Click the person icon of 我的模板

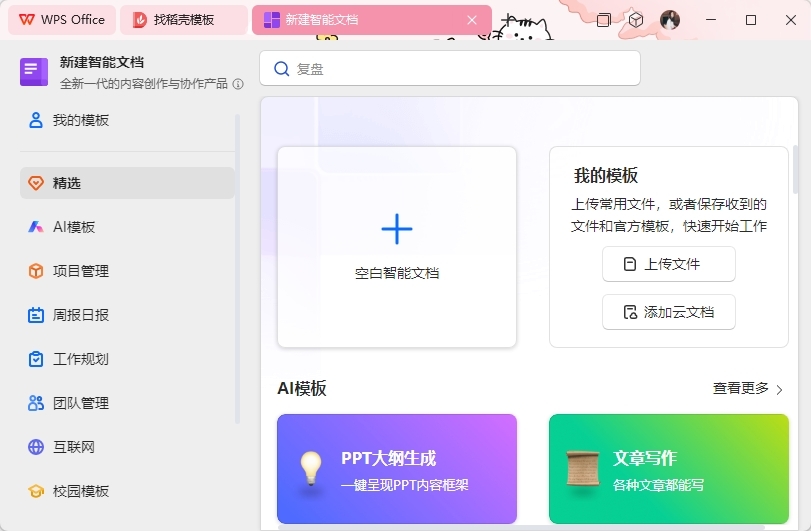coord(36,120)
